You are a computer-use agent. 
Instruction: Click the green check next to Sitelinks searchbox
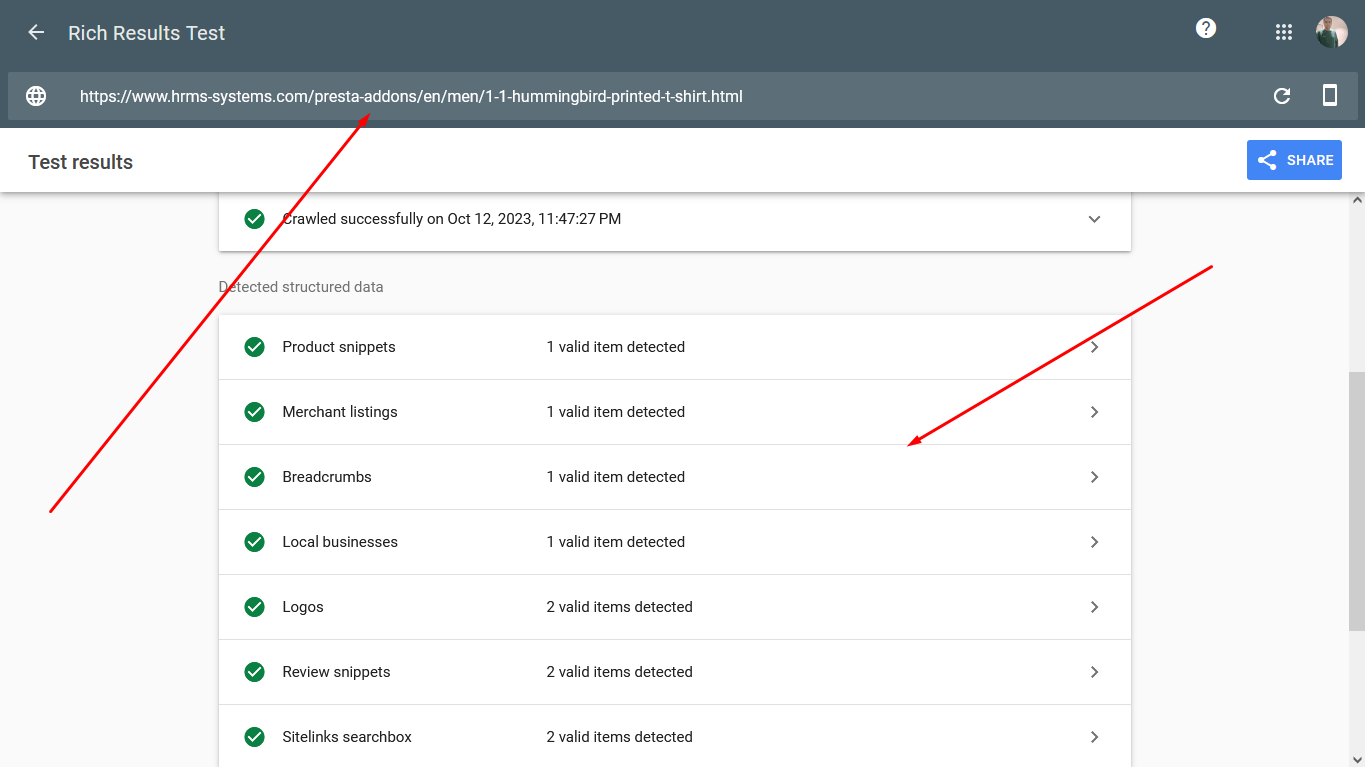tap(255, 737)
